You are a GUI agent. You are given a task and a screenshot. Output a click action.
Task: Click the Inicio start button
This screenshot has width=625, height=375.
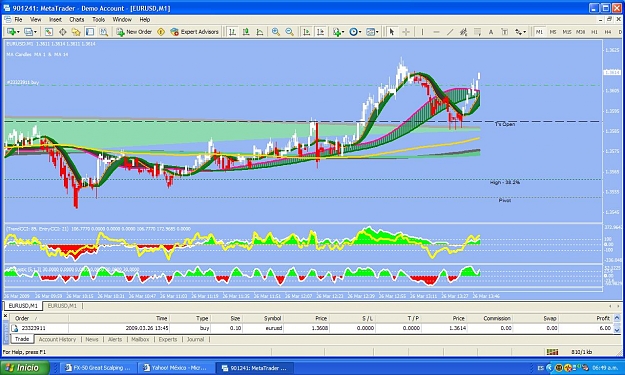(x=25, y=367)
